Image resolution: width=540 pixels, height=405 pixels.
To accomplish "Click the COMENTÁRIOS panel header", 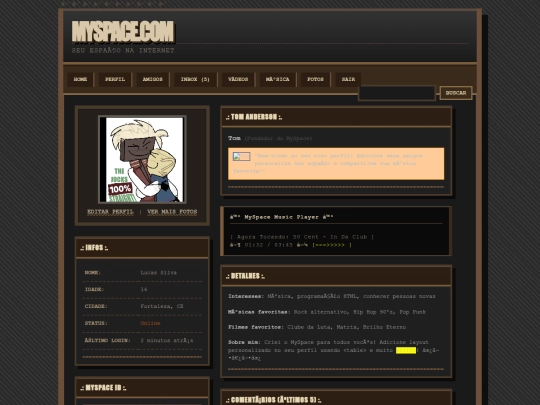I will pos(336,399).
